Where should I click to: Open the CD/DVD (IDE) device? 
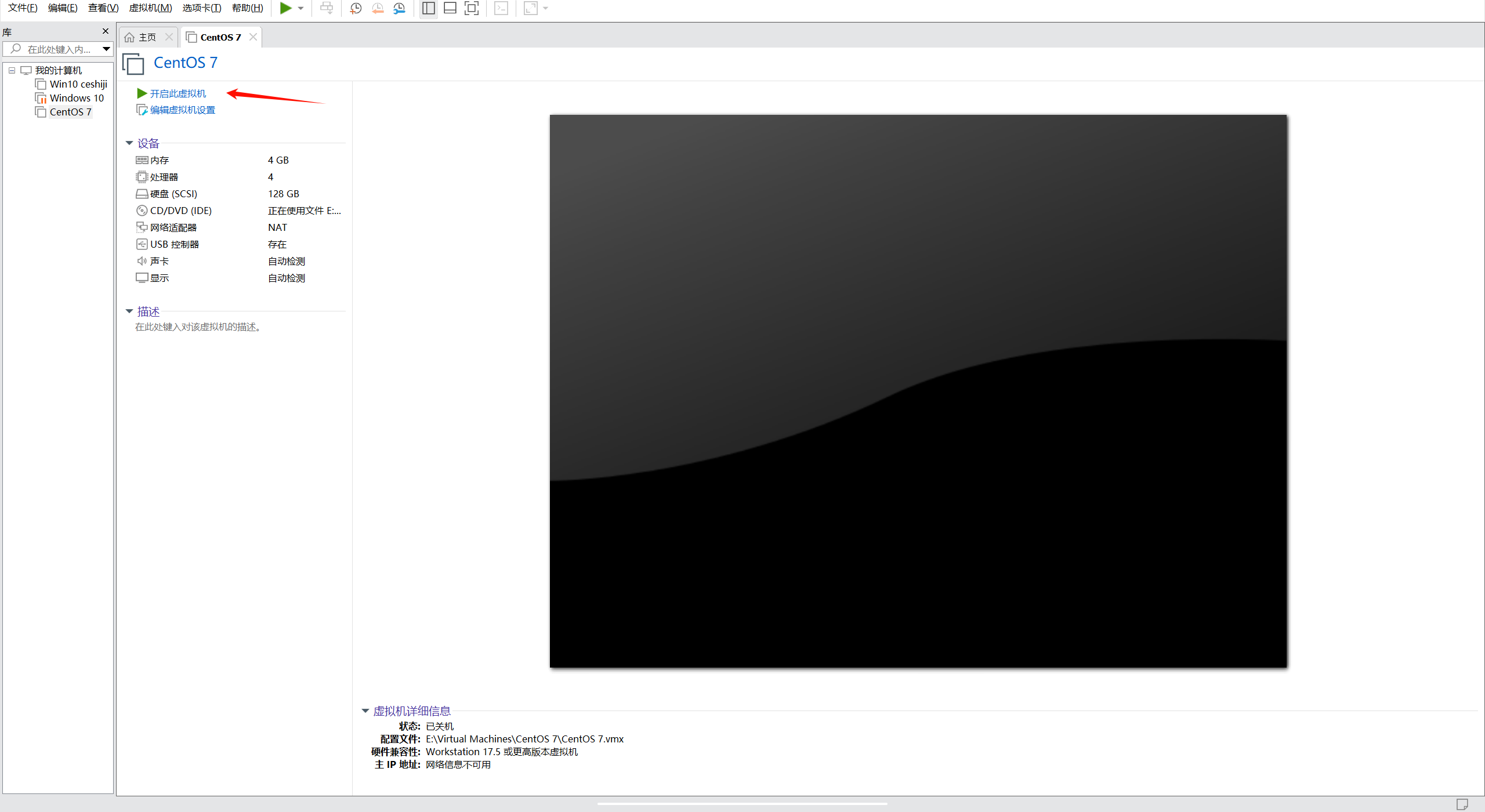[180, 211]
